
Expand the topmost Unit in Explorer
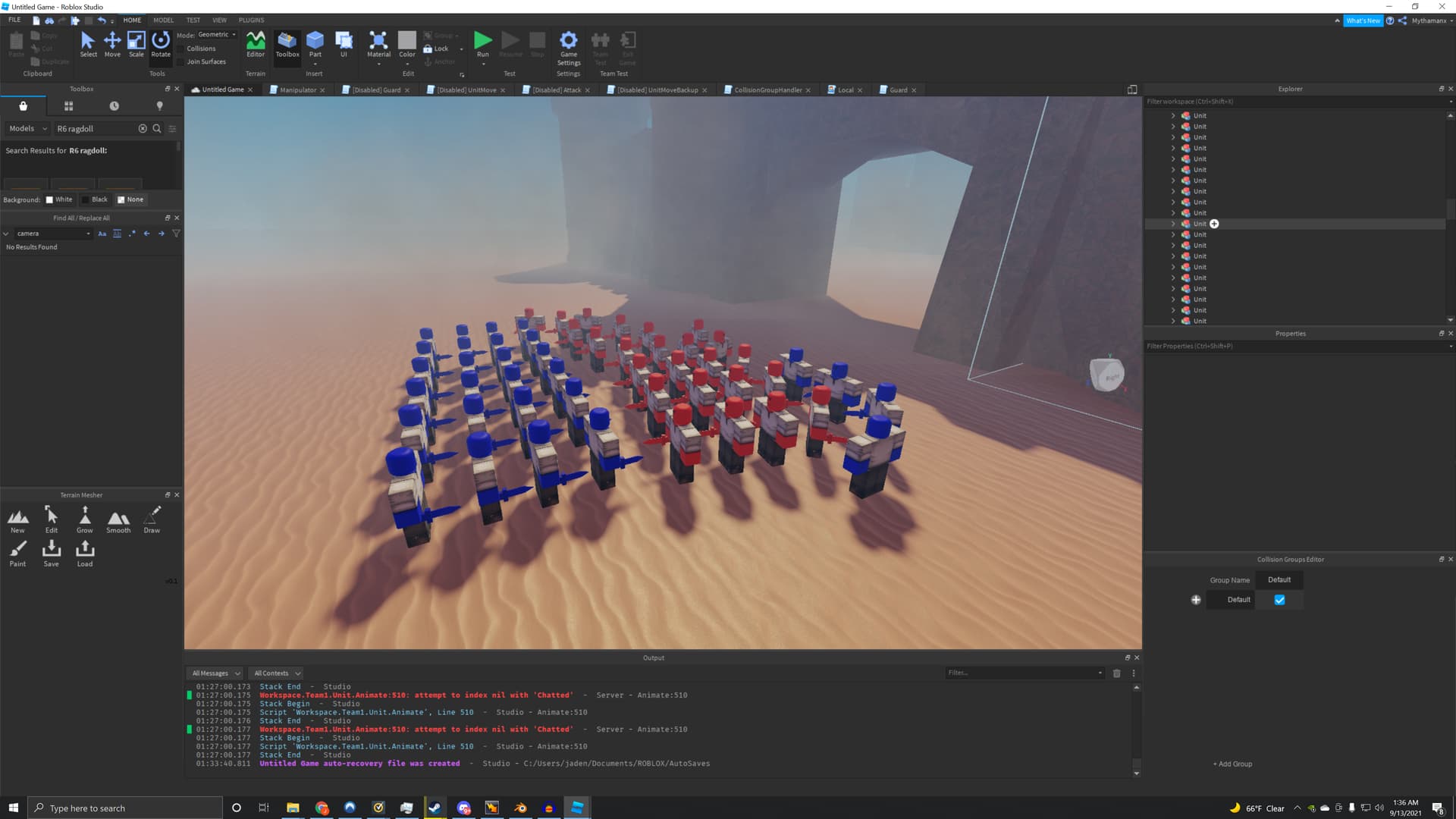coord(1173,116)
